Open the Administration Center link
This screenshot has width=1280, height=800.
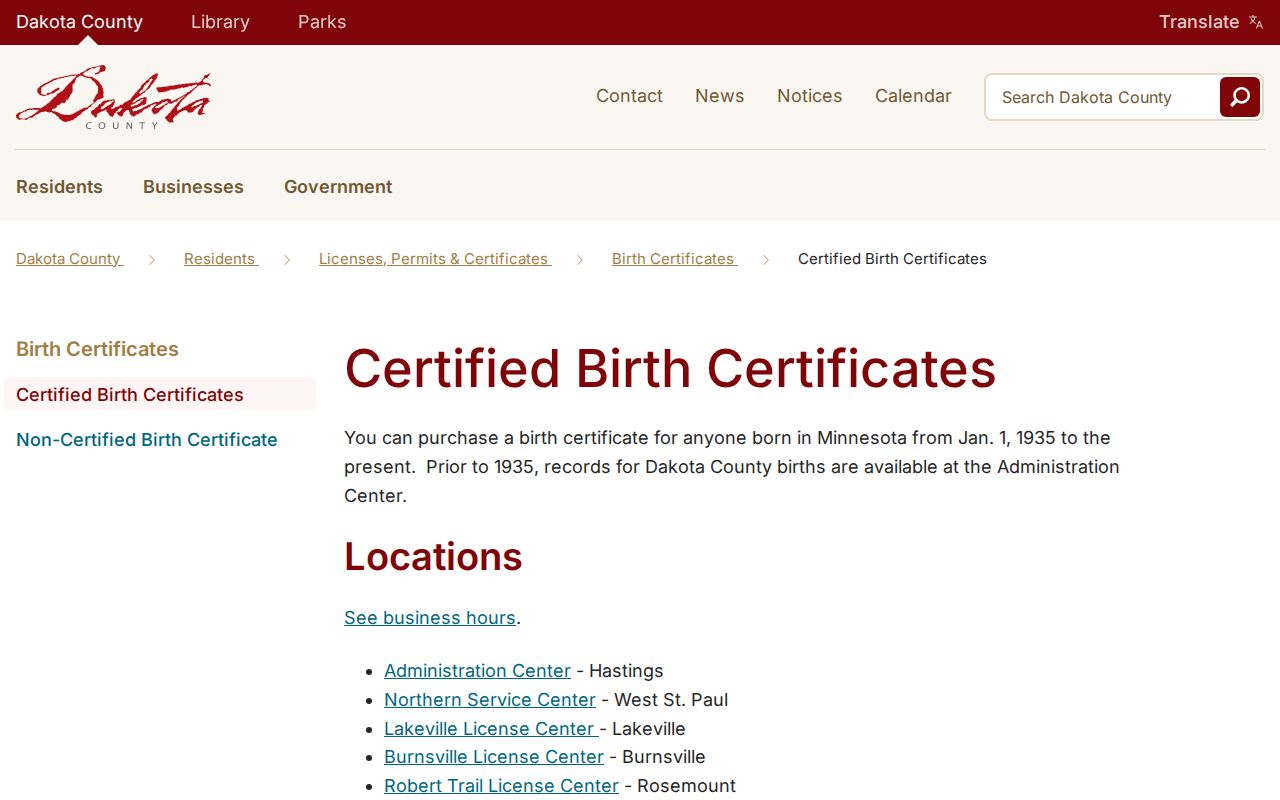(477, 671)
